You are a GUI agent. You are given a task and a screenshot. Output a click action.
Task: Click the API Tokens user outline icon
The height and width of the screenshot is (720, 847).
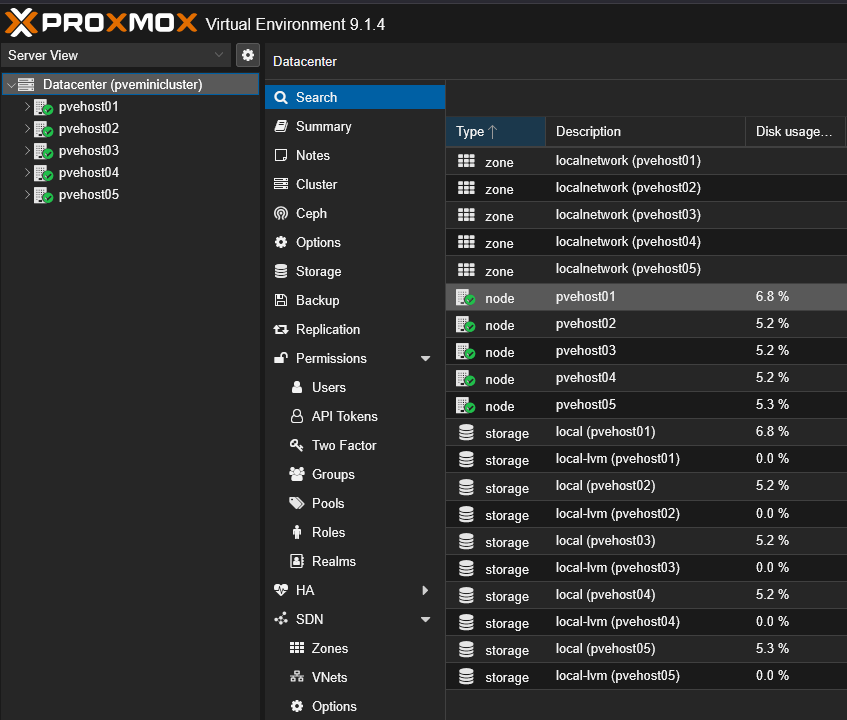click(297, 416)
